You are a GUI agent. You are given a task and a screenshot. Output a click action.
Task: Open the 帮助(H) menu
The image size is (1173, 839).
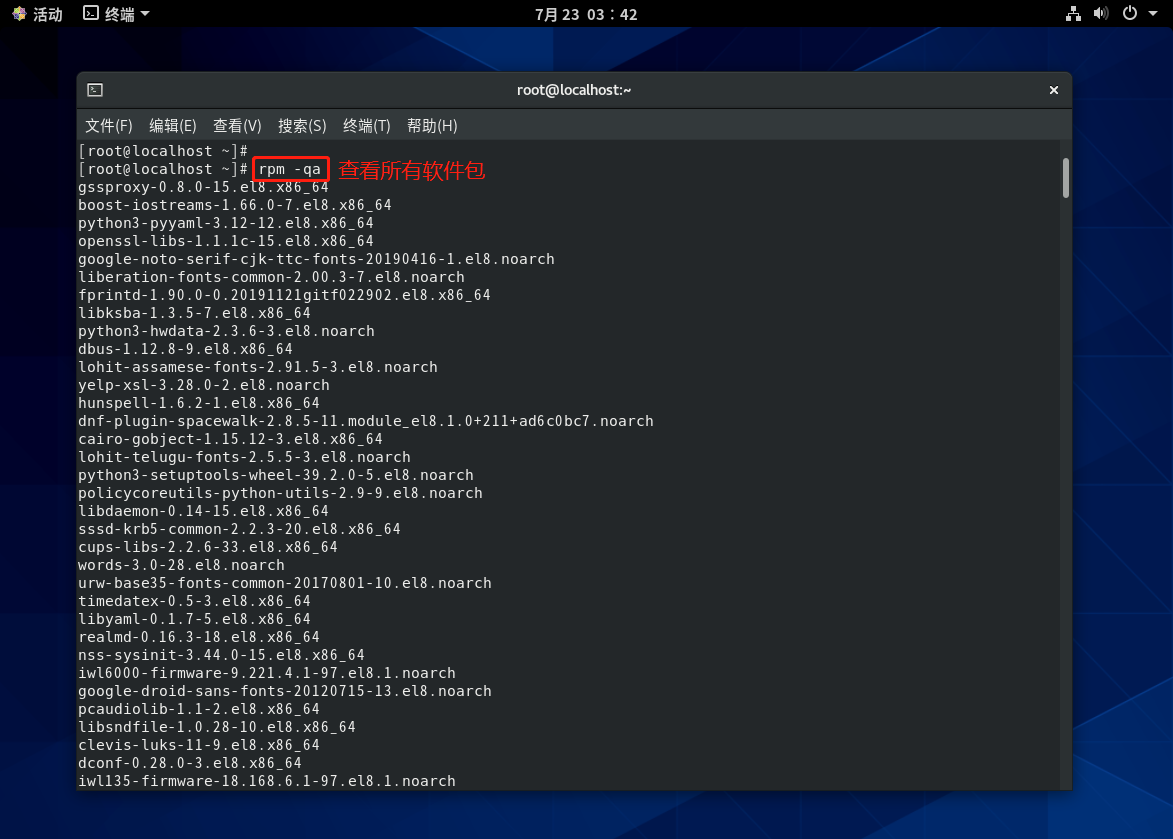(x=432, y=125)
